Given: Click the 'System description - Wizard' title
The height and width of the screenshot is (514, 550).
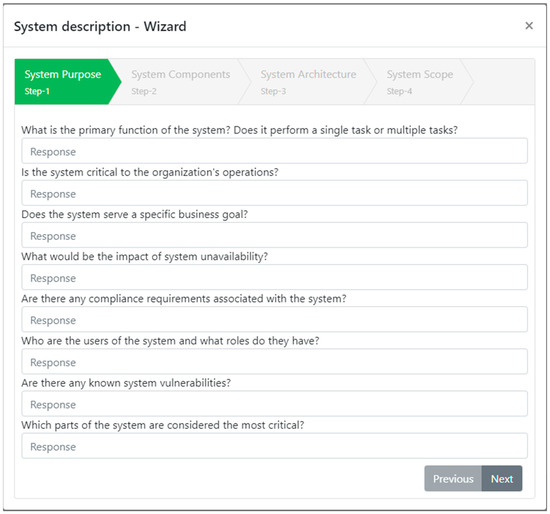Looking at the screenshot, I should [100, 27].
